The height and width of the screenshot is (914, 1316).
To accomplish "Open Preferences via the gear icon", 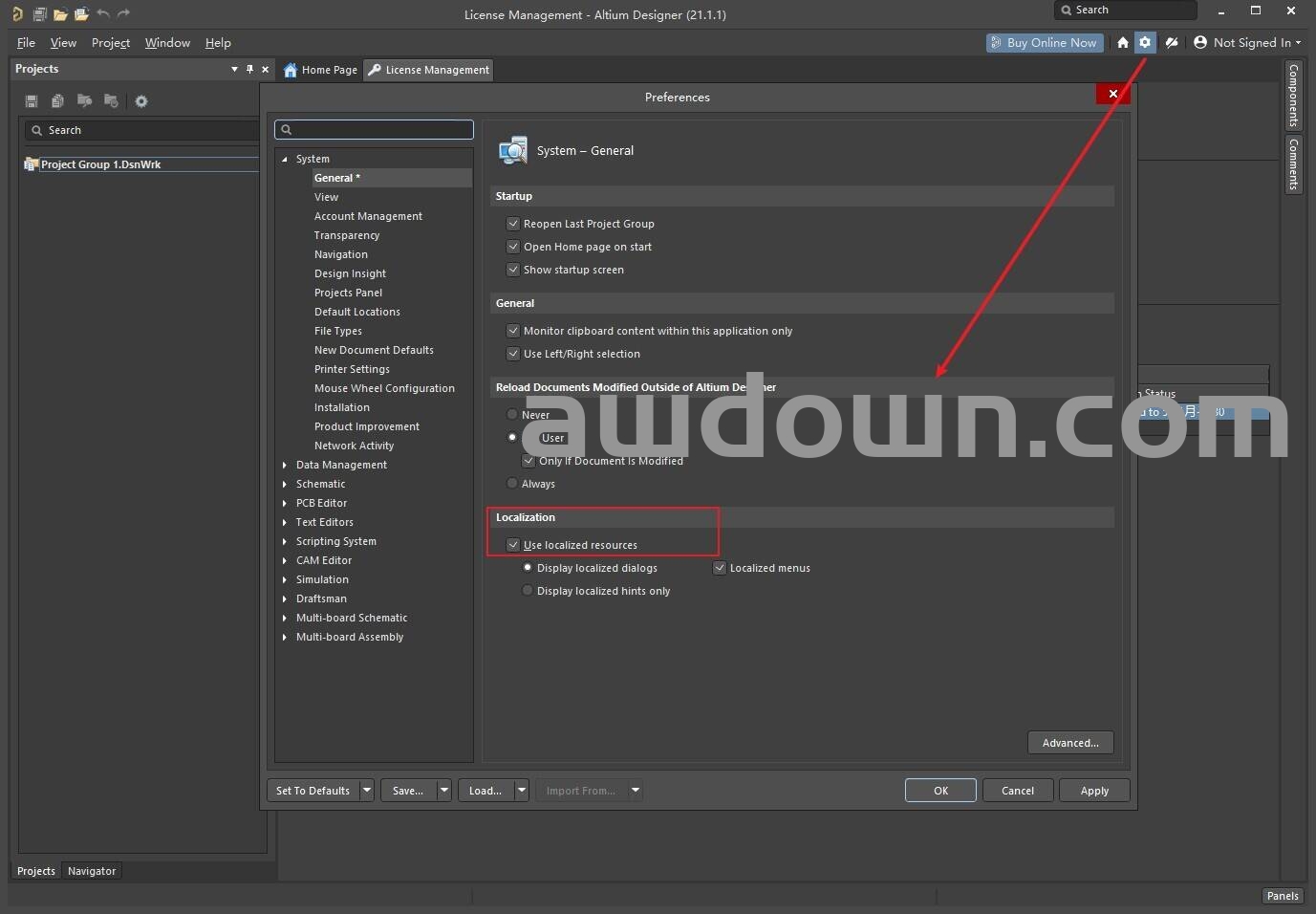I will [x=1145, y=43].
